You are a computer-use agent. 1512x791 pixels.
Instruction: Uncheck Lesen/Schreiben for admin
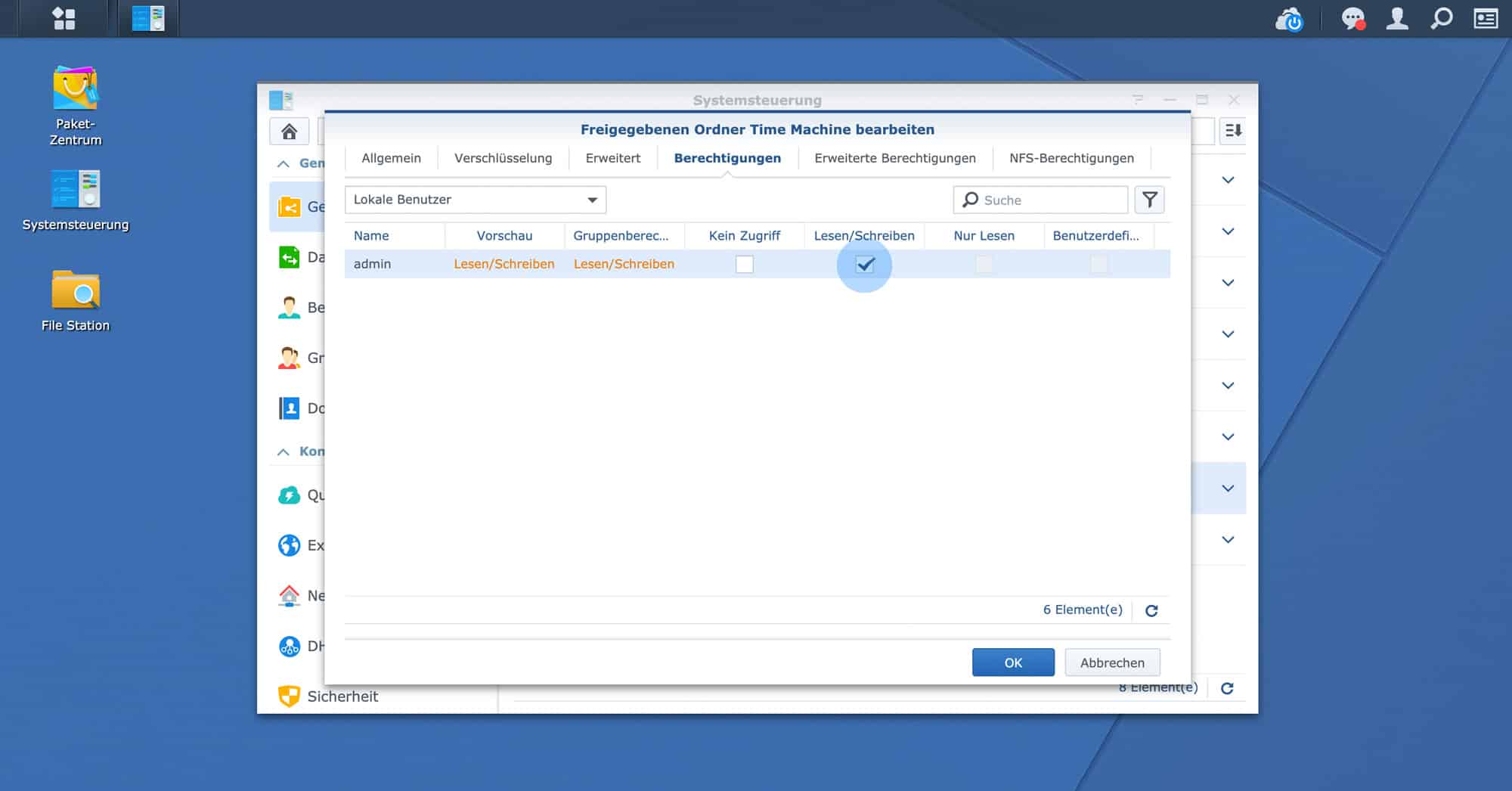pyautogui.click(x=865, y=264)
